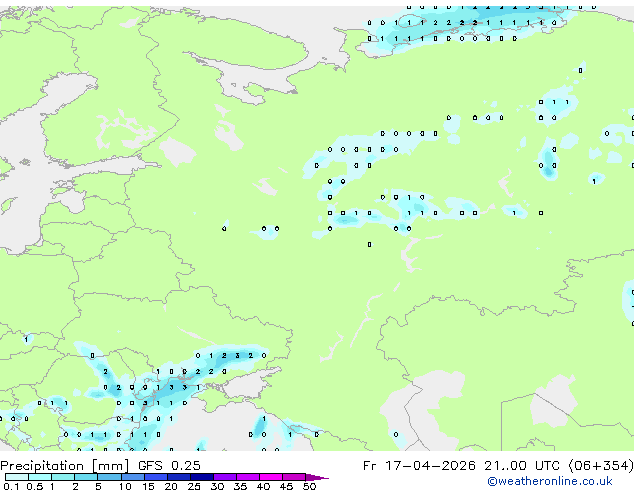Click the '35' legend scale label
634x490 pixels.
pyautogui.click(x=240, y=486)
